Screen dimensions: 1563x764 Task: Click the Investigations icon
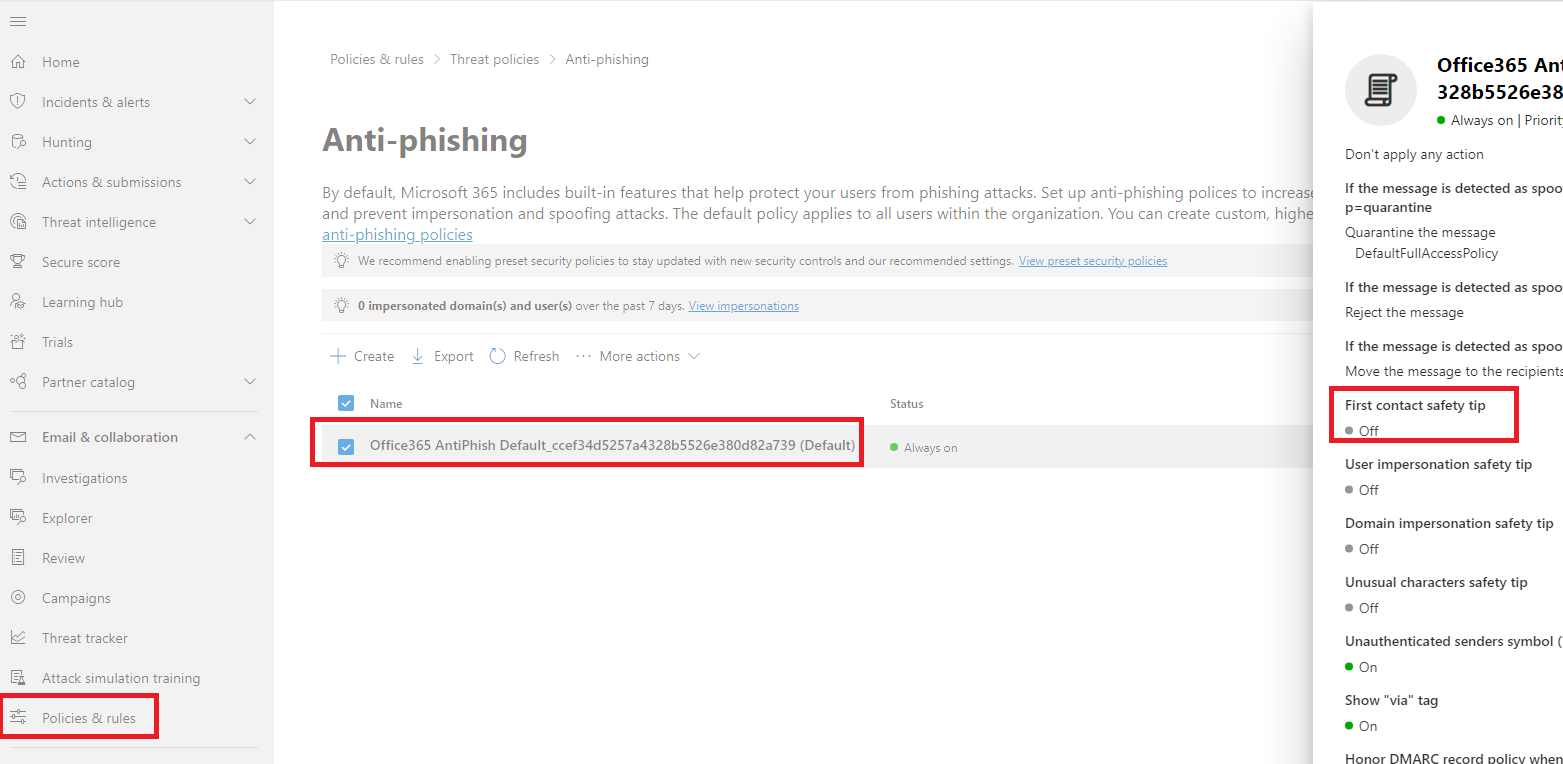pyautogui.click(x=18, y=478)
